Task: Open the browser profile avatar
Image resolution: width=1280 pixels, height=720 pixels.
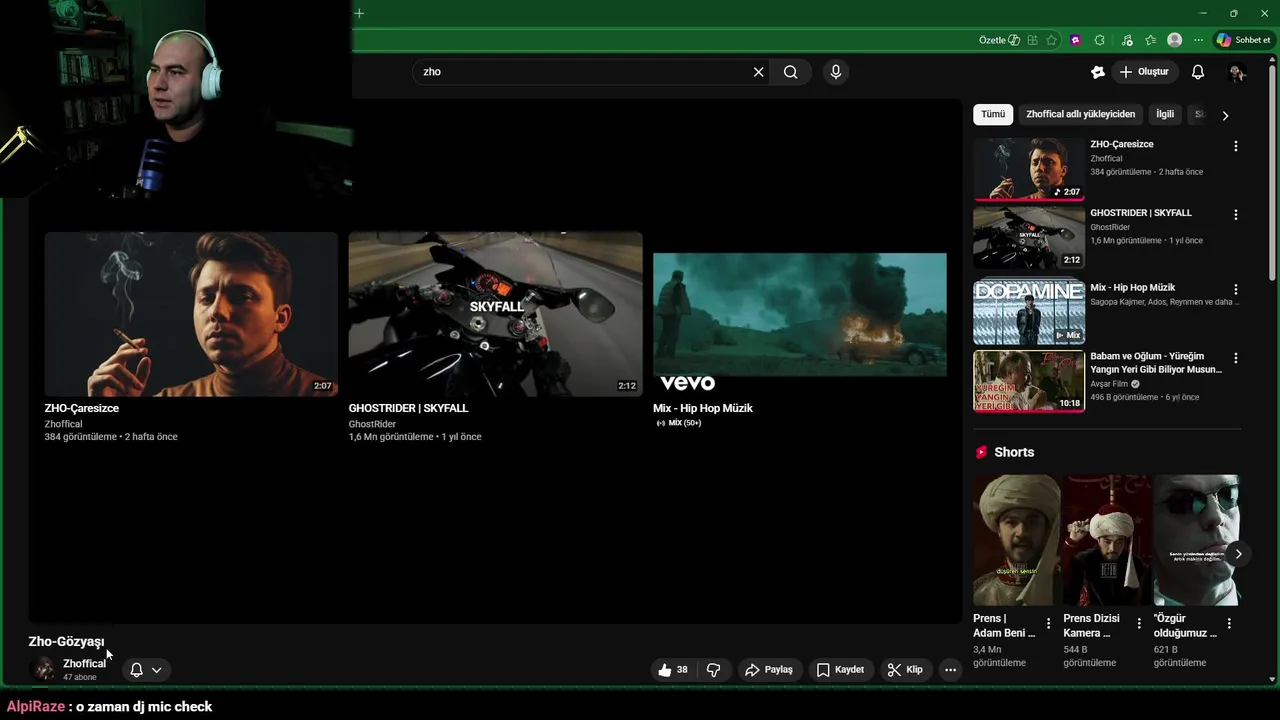Action: [x=1175, y=40]
